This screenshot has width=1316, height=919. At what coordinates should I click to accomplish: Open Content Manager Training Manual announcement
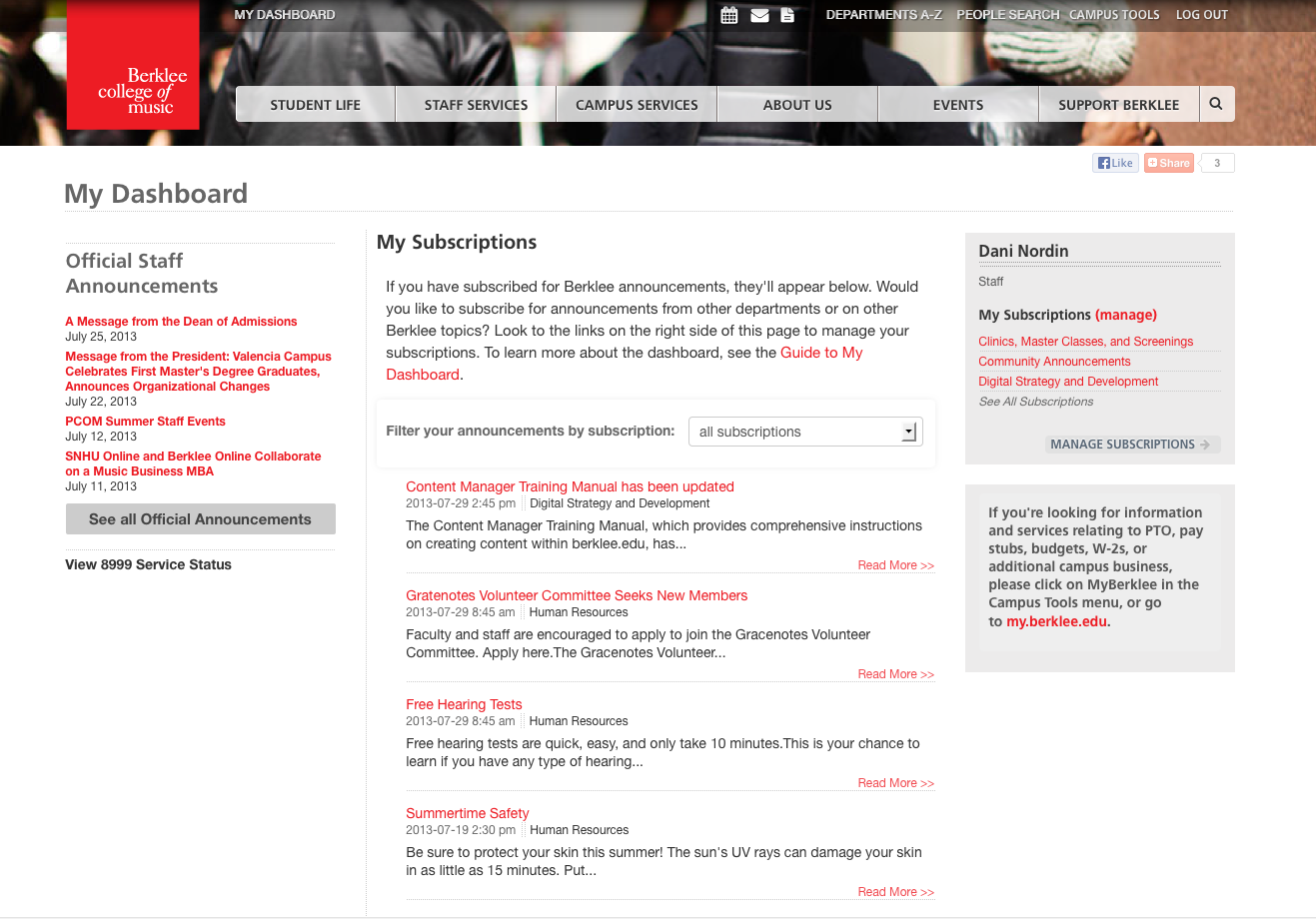570,486
